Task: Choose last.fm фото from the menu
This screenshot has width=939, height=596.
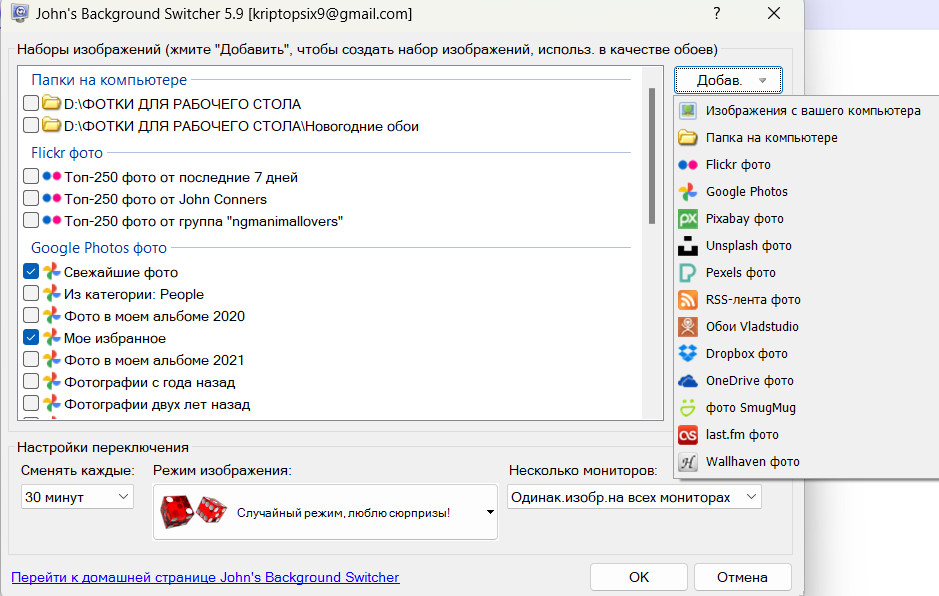Action: click(806, 434)
